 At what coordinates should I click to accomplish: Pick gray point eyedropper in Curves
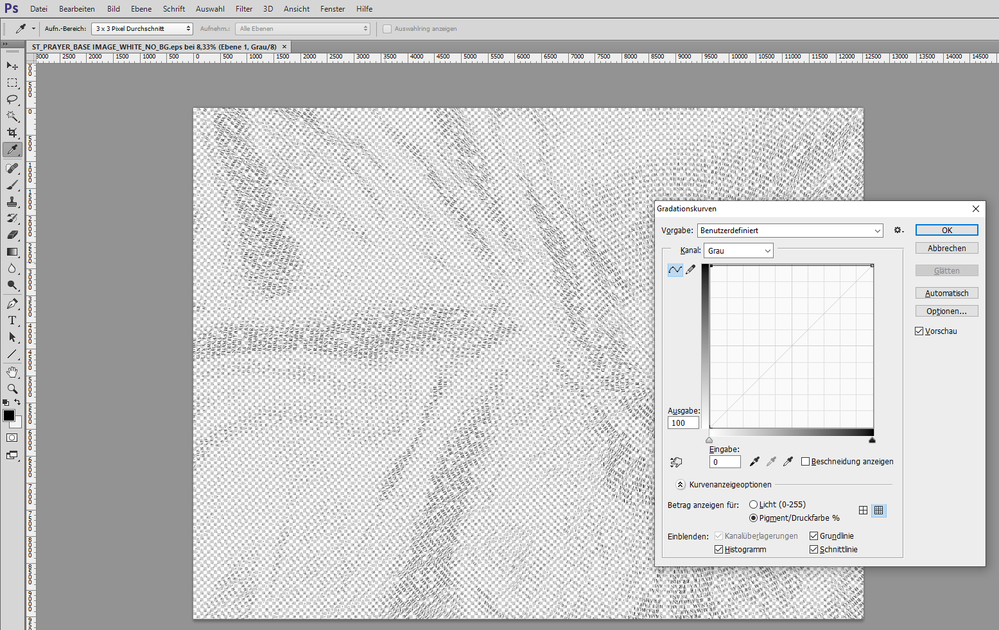click(x=771, y=461)
